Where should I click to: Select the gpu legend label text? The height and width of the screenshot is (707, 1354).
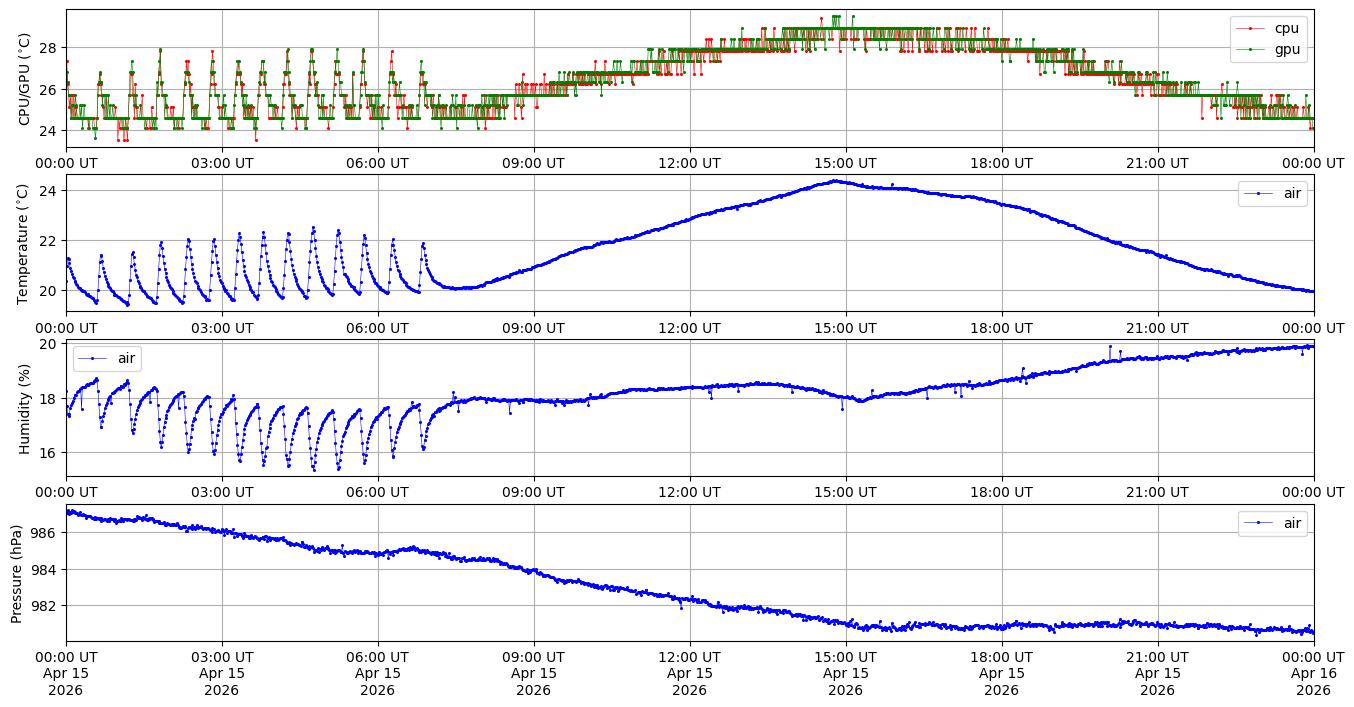coord(1287,49)
